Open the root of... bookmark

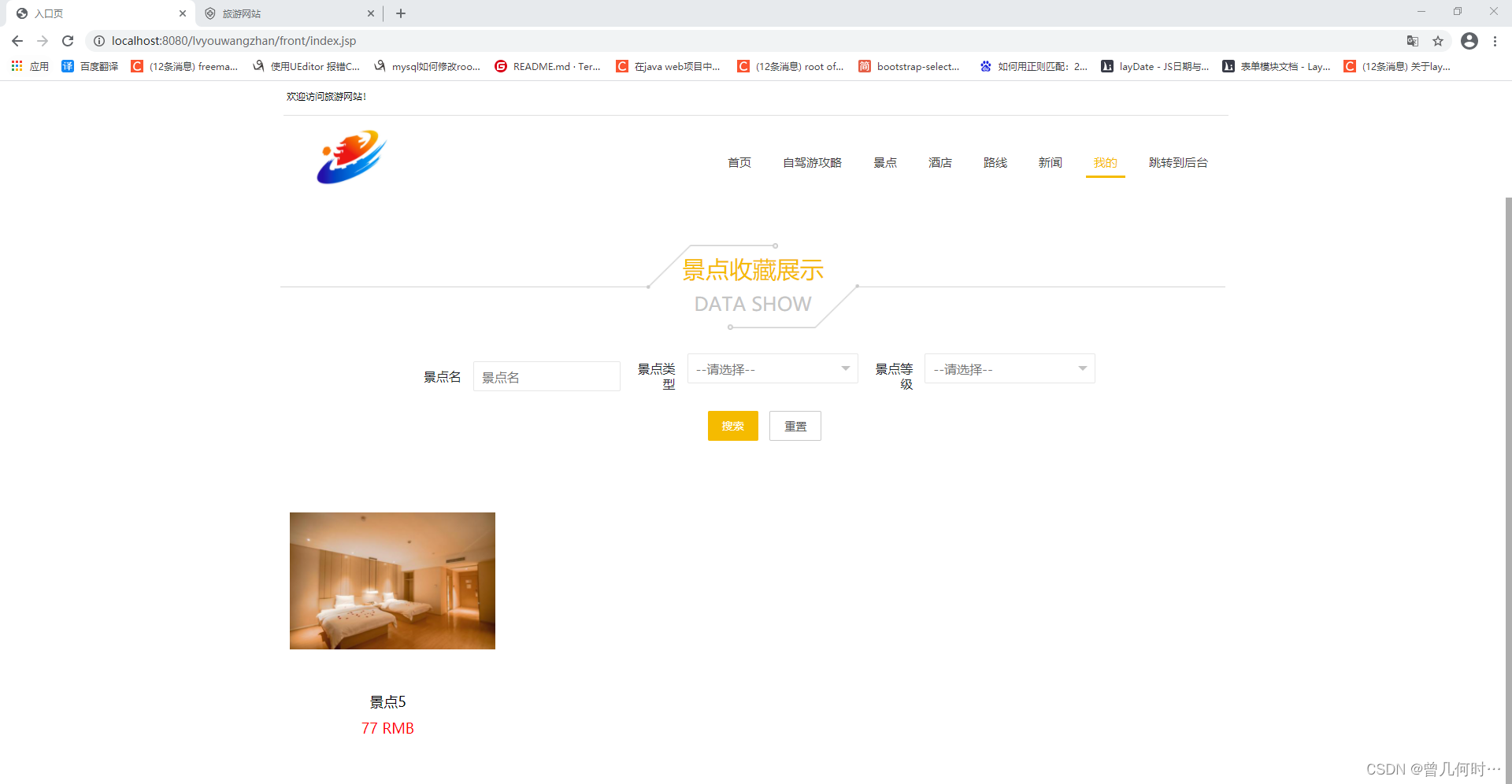click(x=790, y=66)
